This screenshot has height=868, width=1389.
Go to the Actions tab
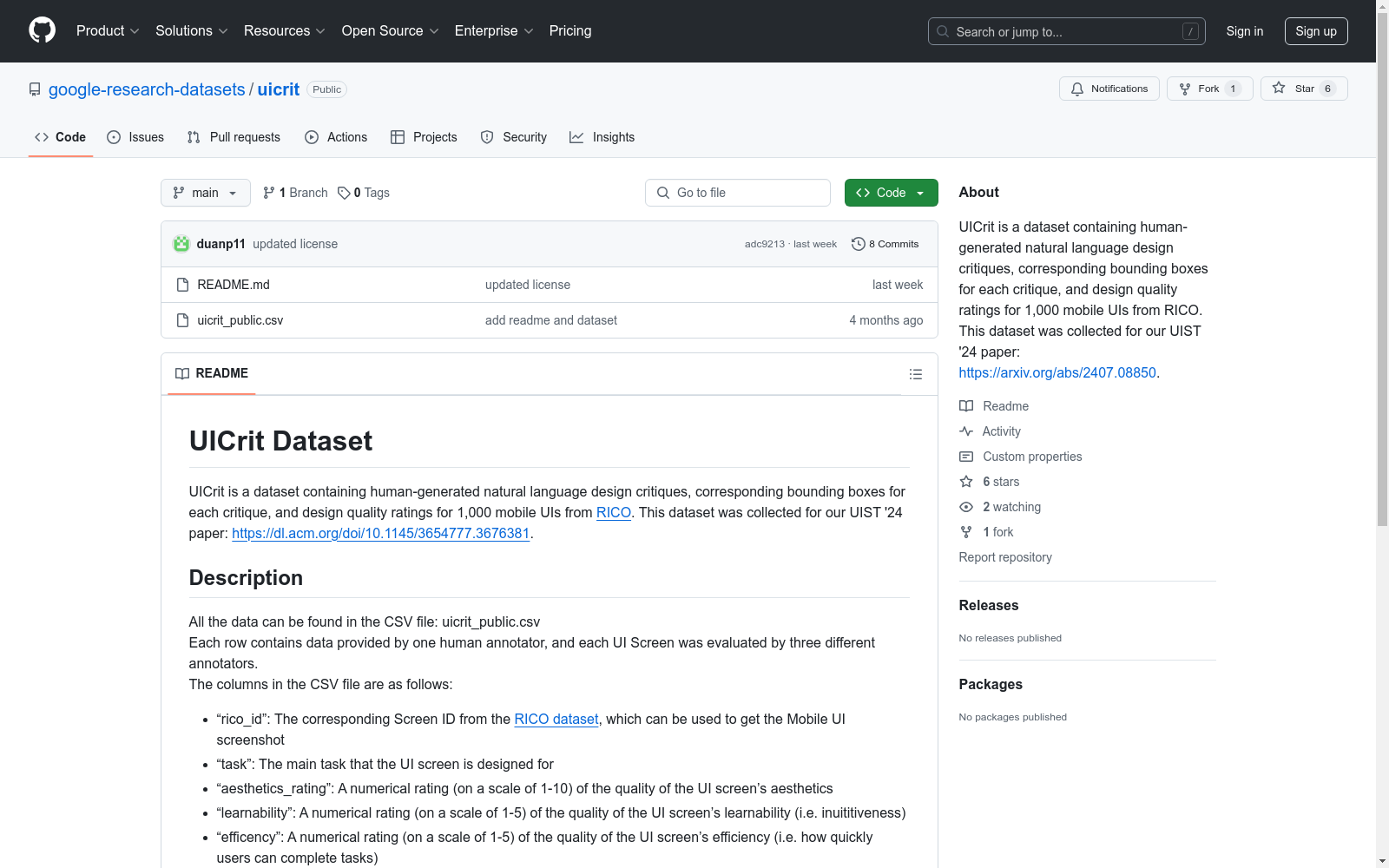(x=336, y=137)
